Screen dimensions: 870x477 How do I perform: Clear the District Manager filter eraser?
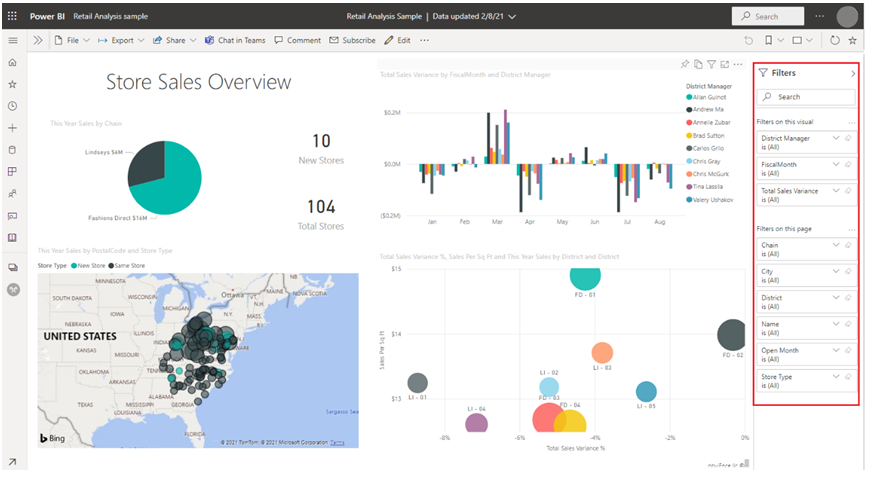tap(848, 139)
